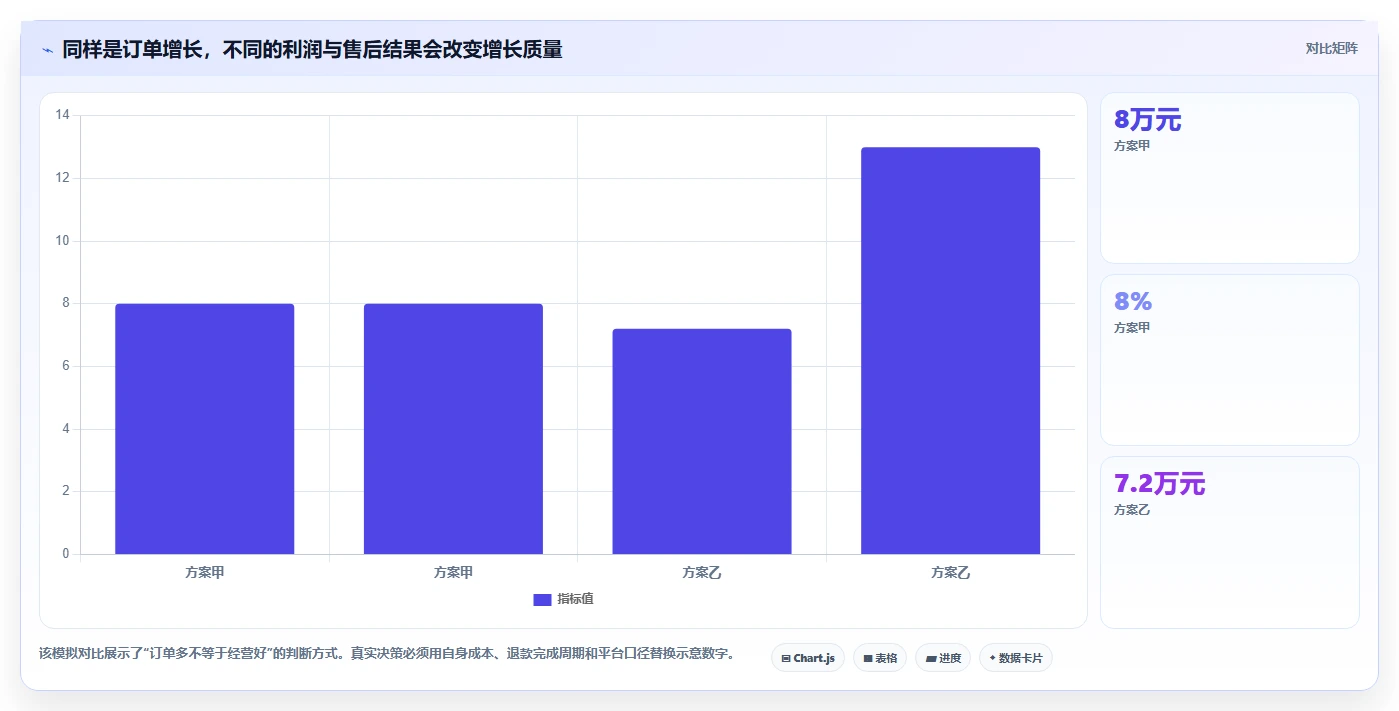Click the y-axis tick label 6

(x=66, y=366)
